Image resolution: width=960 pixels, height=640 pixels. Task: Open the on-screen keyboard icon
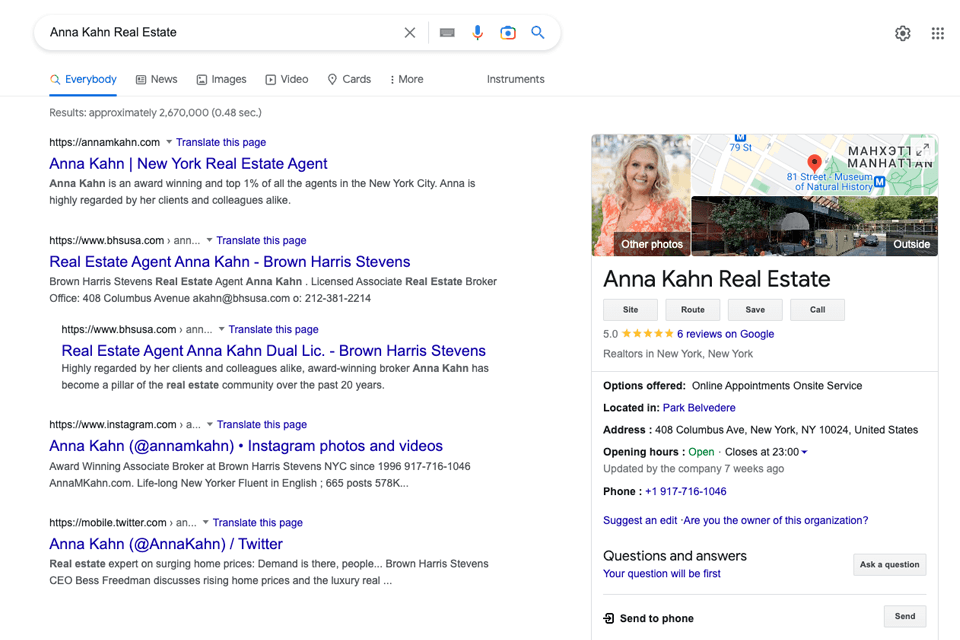(x=447, y=32)
